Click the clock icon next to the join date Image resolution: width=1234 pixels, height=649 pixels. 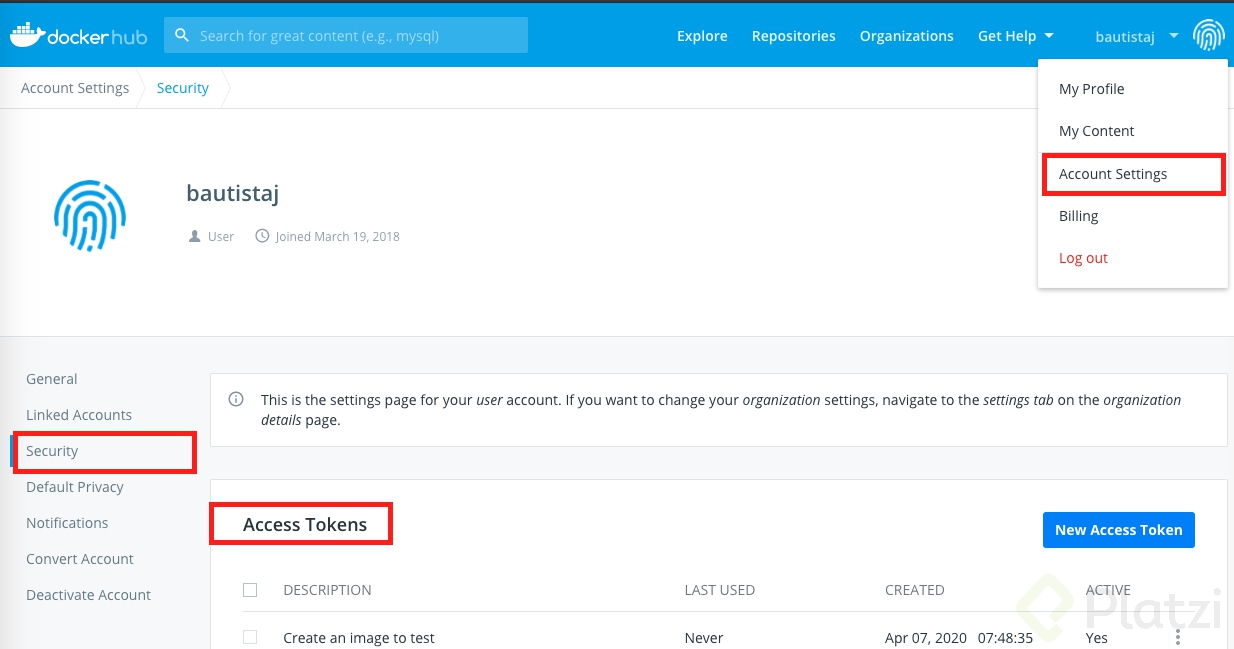click(x=261, y=236)
